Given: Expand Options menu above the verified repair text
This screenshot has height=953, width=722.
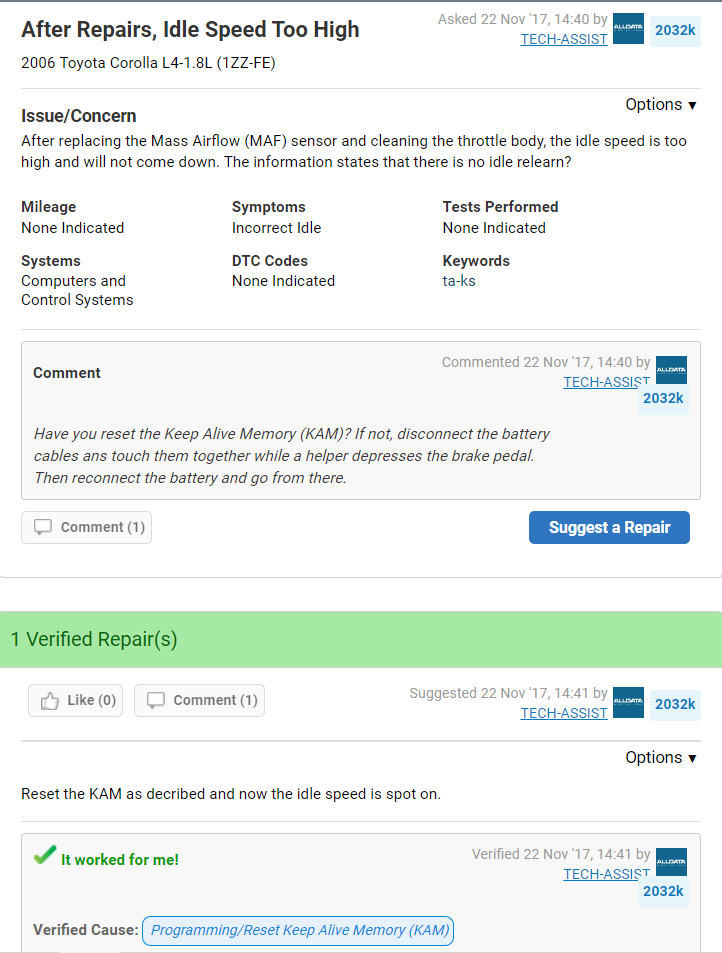Looking at the screenshot, I should 660,758.
